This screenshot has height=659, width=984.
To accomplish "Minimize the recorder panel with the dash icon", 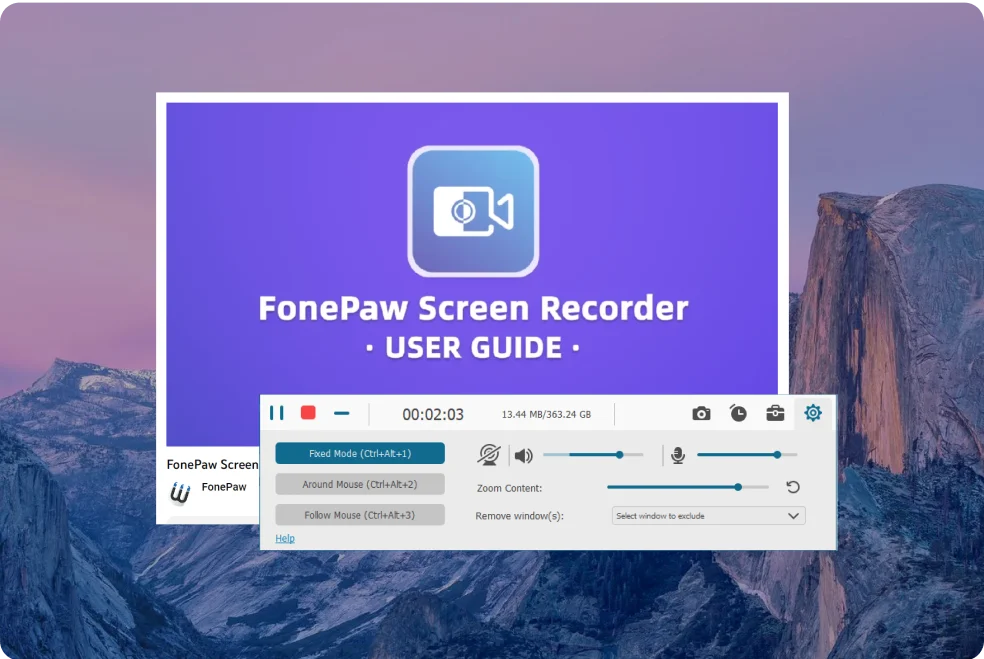I will [341, 414].
